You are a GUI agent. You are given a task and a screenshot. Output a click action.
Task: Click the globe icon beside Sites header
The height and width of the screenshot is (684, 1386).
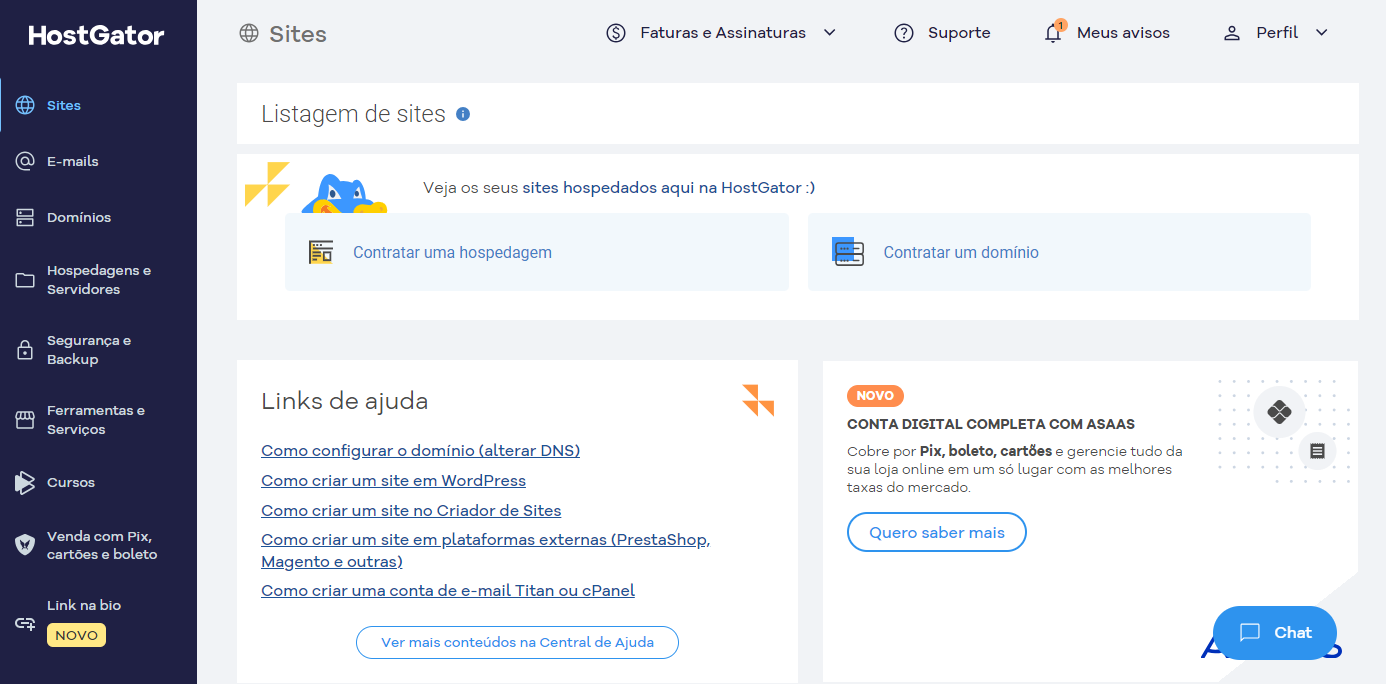tap(249, 33)
